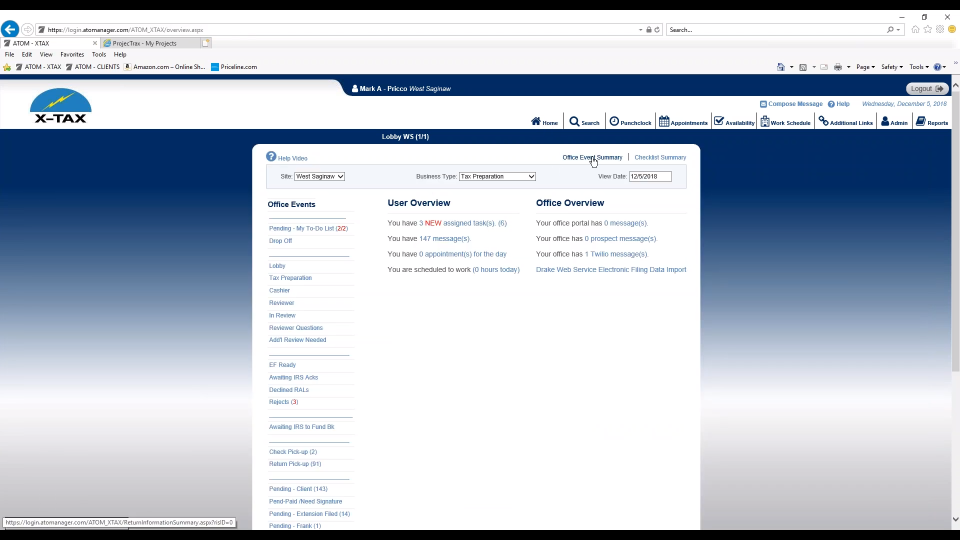Click the page vertical scrollbar

(x=955, y=231)
